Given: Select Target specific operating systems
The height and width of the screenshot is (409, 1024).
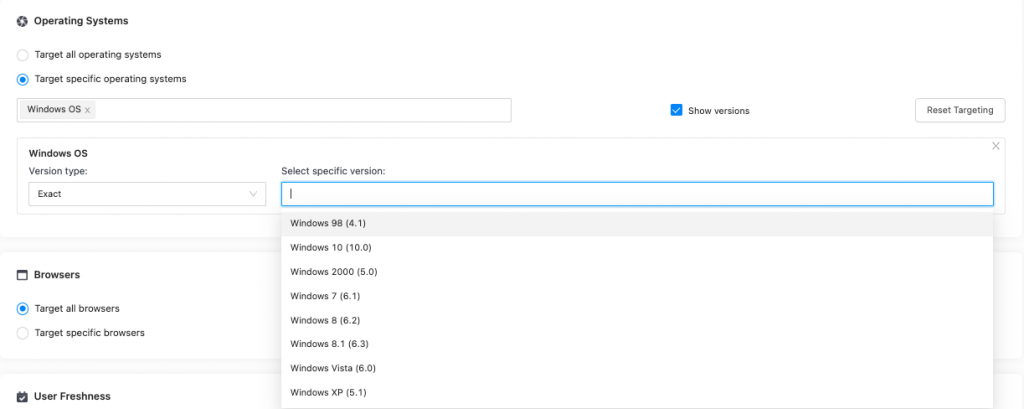Looking at the screenshot, I should (23, 79).
